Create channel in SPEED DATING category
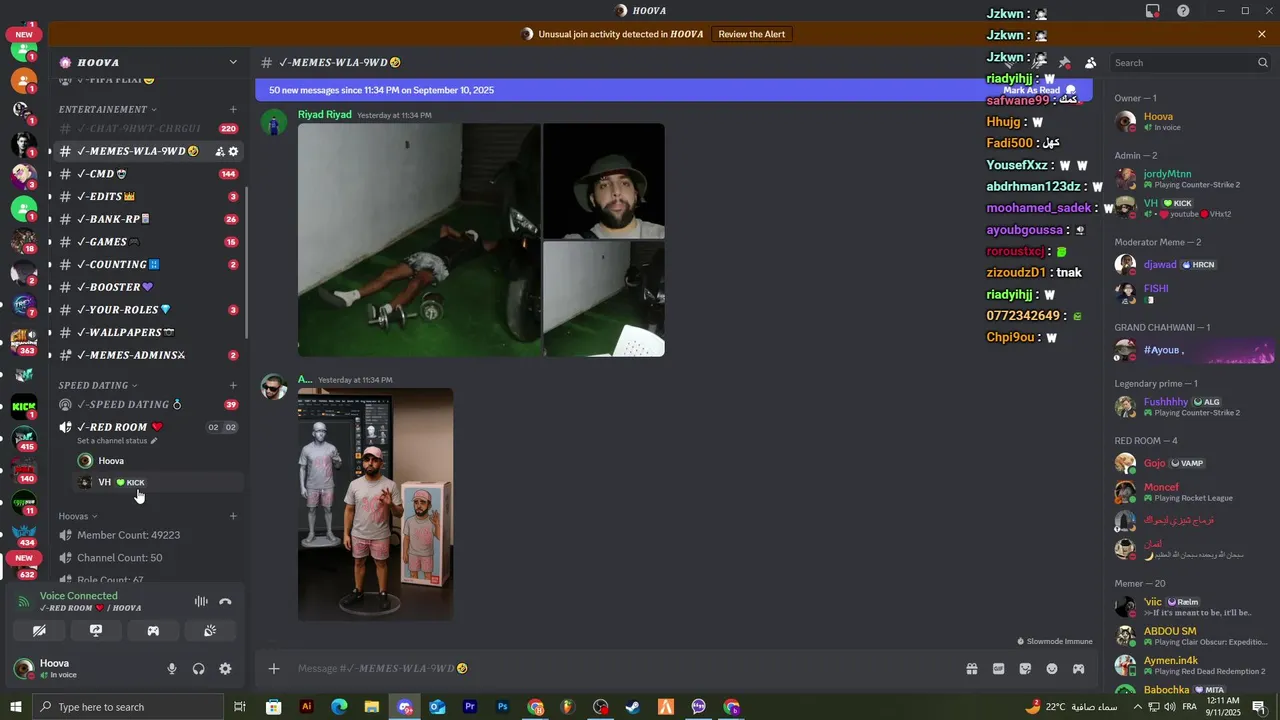Viewport: 1280px width, 720px height. pos(233,385)
